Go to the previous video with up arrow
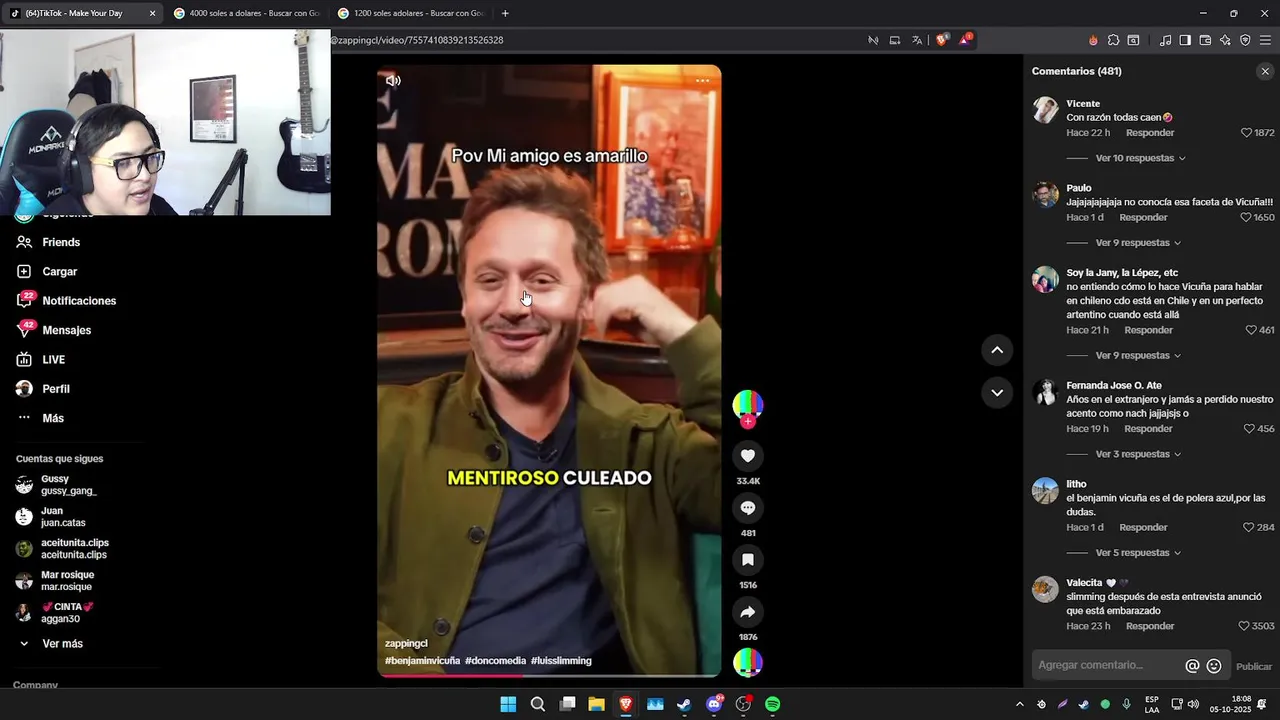 click(997, 350)
